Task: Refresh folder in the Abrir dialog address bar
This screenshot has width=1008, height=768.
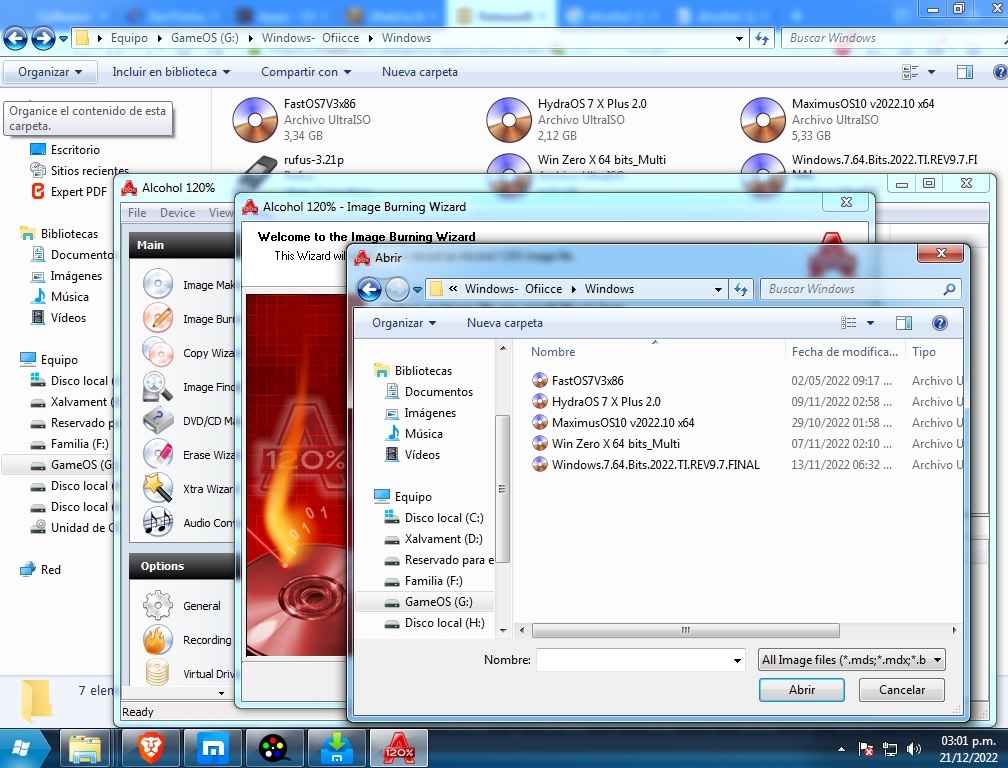Action: [741, 289]
